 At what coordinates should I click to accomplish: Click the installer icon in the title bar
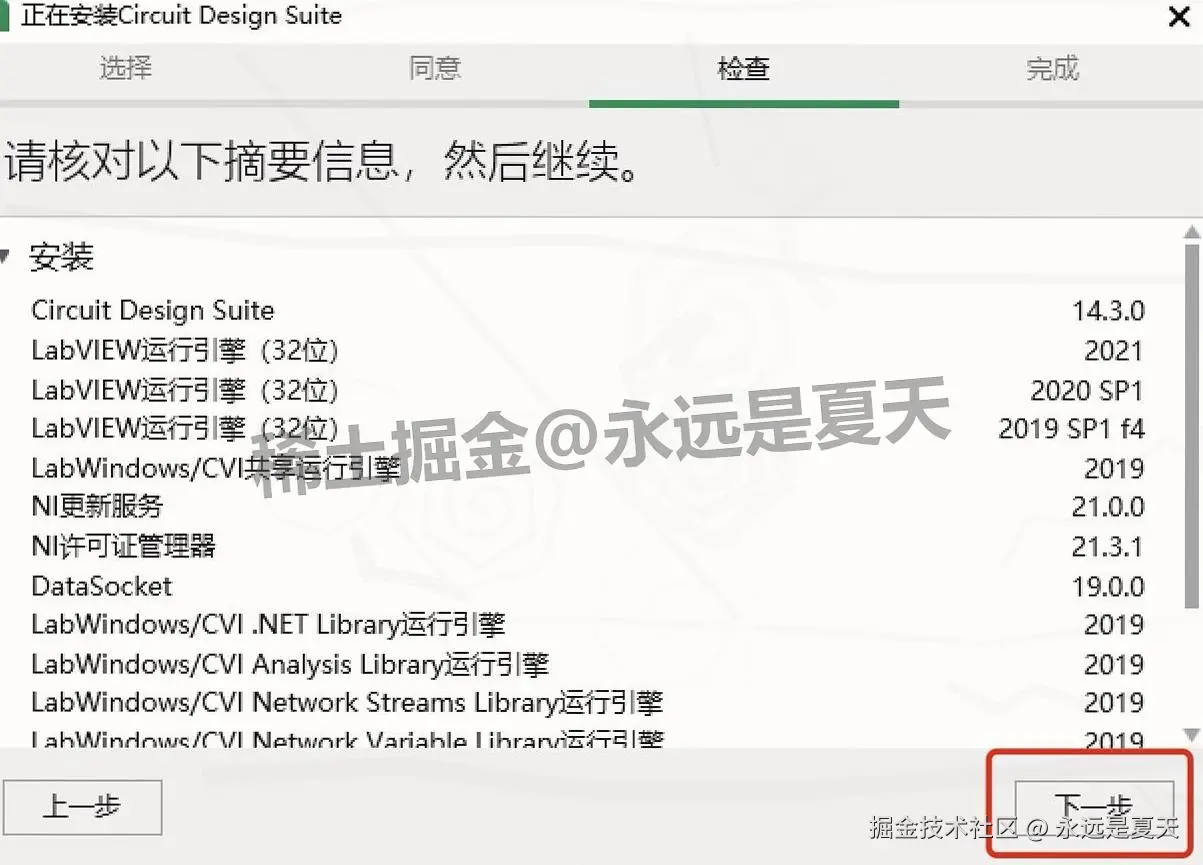point(4,16)
